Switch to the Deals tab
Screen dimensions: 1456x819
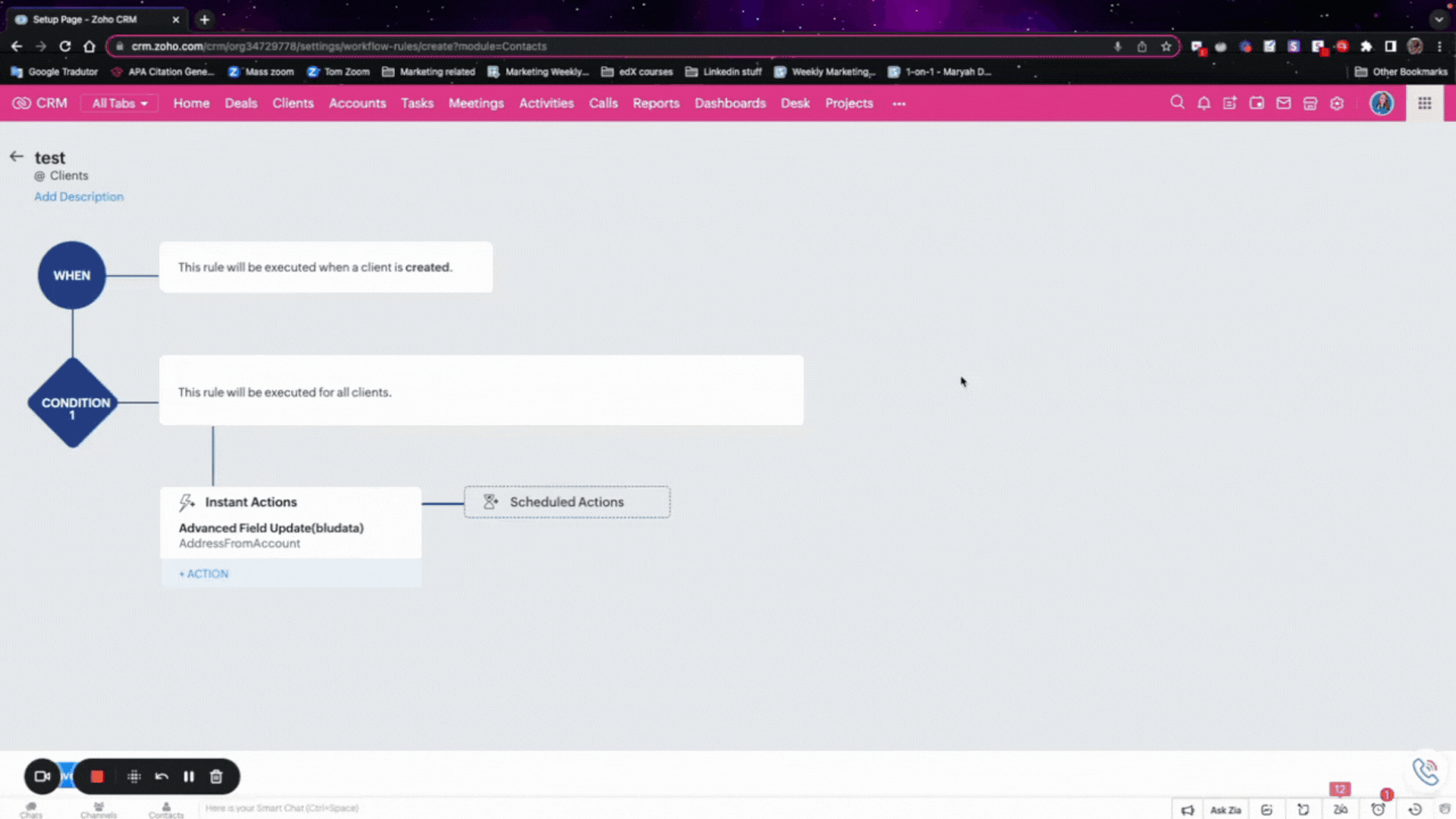240,103
